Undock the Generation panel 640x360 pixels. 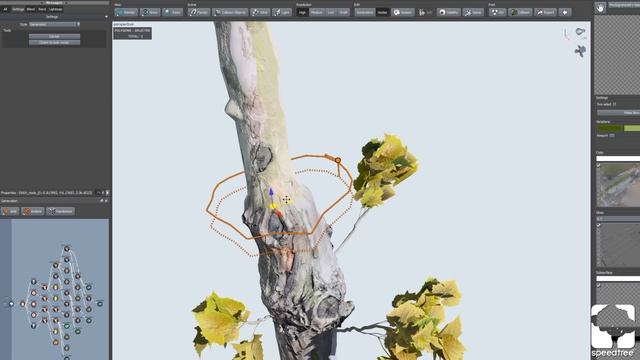pos(102,201)
